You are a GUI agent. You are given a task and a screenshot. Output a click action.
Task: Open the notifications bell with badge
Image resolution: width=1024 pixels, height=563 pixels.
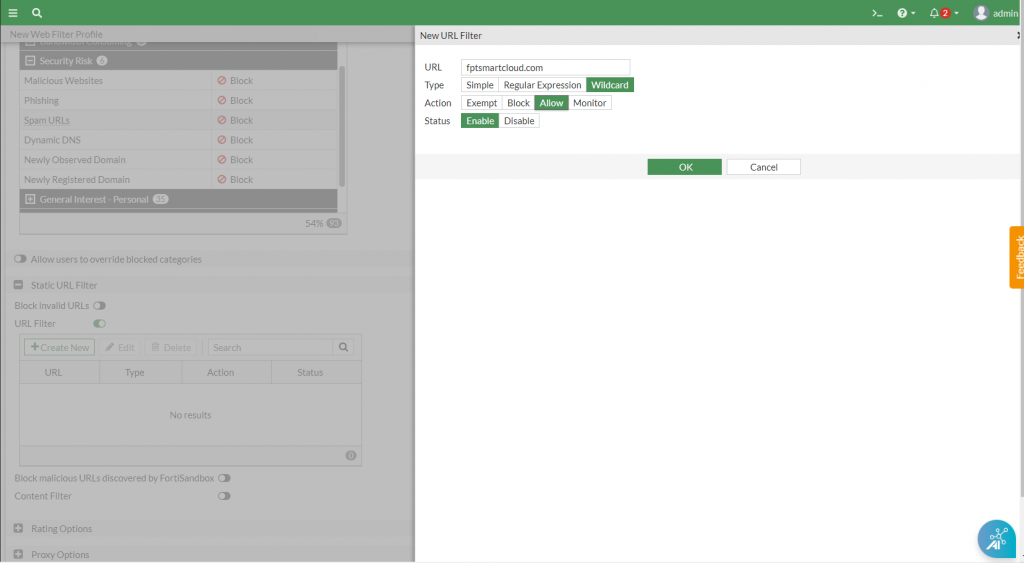point(941,13)
